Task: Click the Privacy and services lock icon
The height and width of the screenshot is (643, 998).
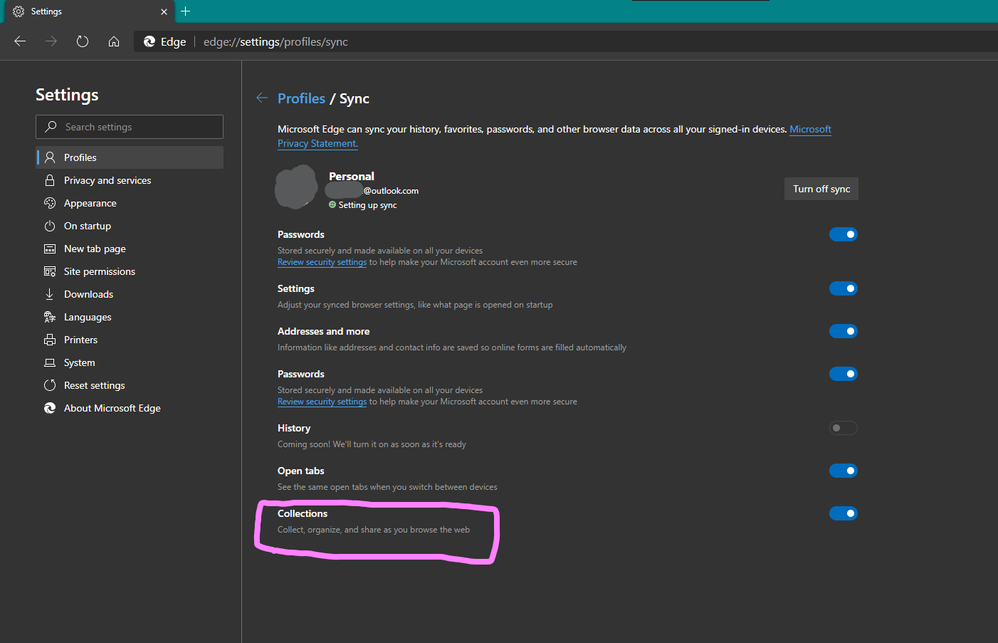Action: tap(50, 180)
